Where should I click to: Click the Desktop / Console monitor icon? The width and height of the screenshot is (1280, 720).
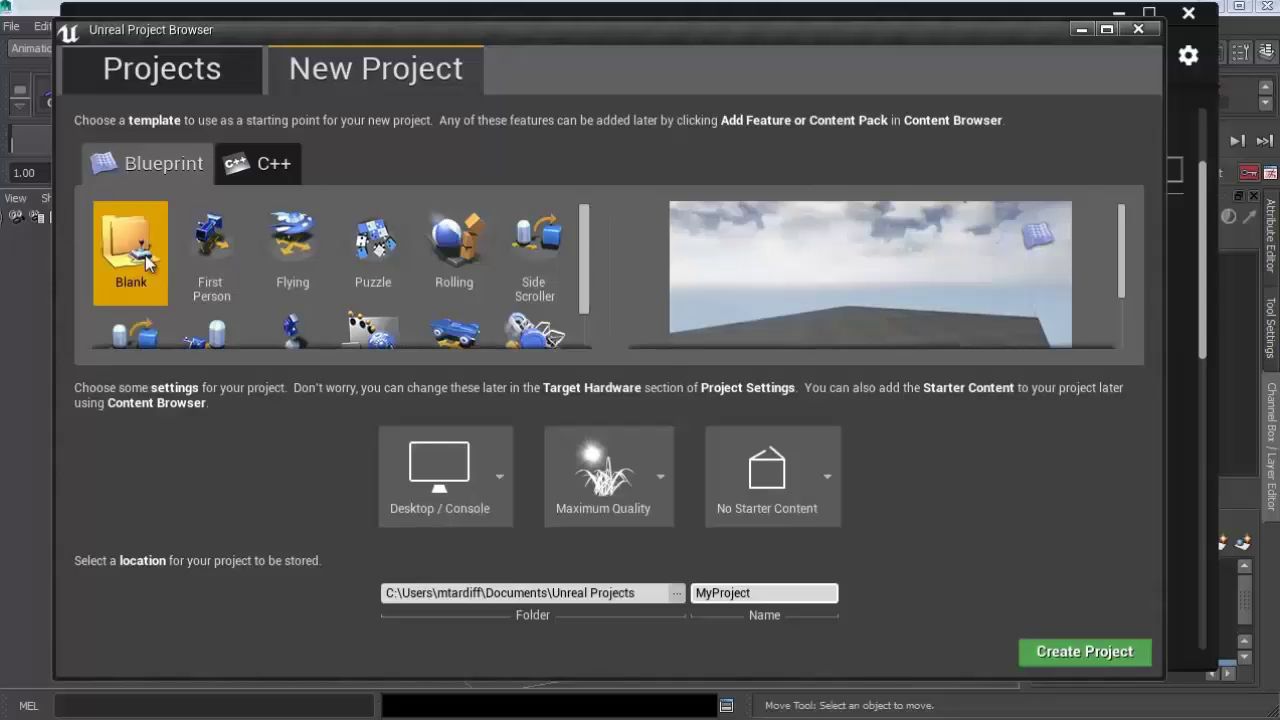439,467
